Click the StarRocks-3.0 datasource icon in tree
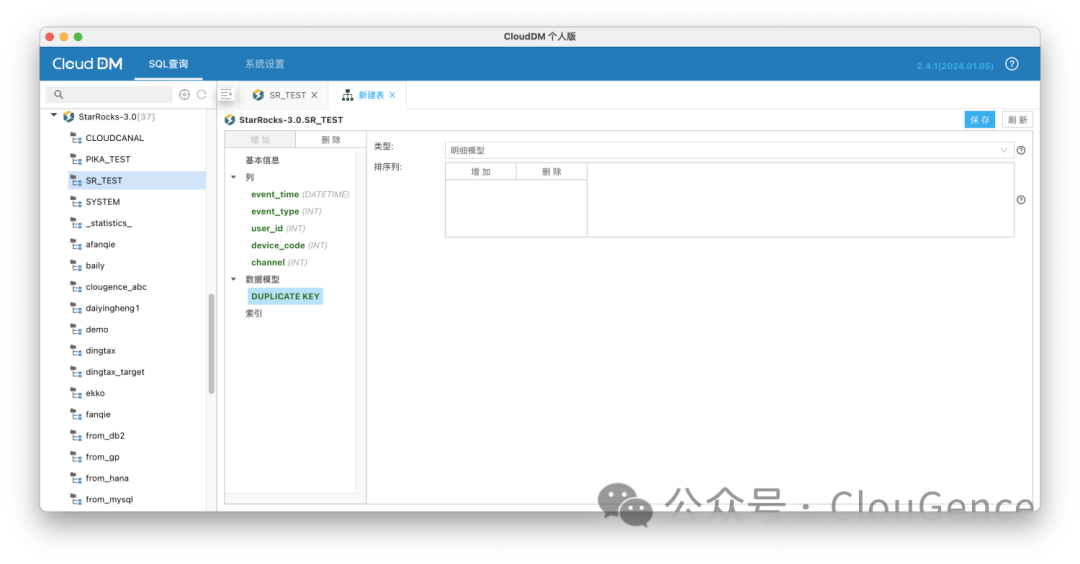Screen dimensions: 1080x564 68,116
